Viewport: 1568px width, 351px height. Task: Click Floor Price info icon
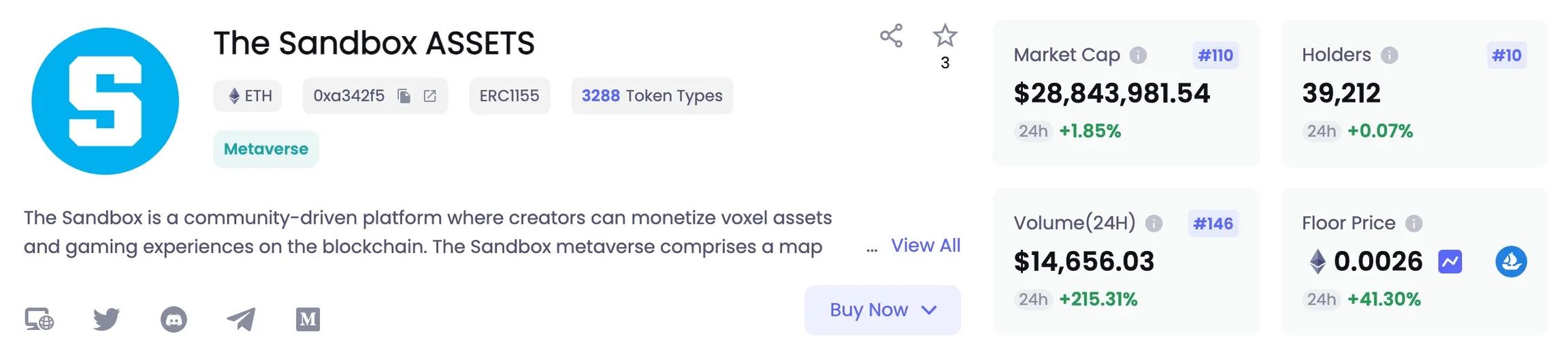coord(1414,223)
